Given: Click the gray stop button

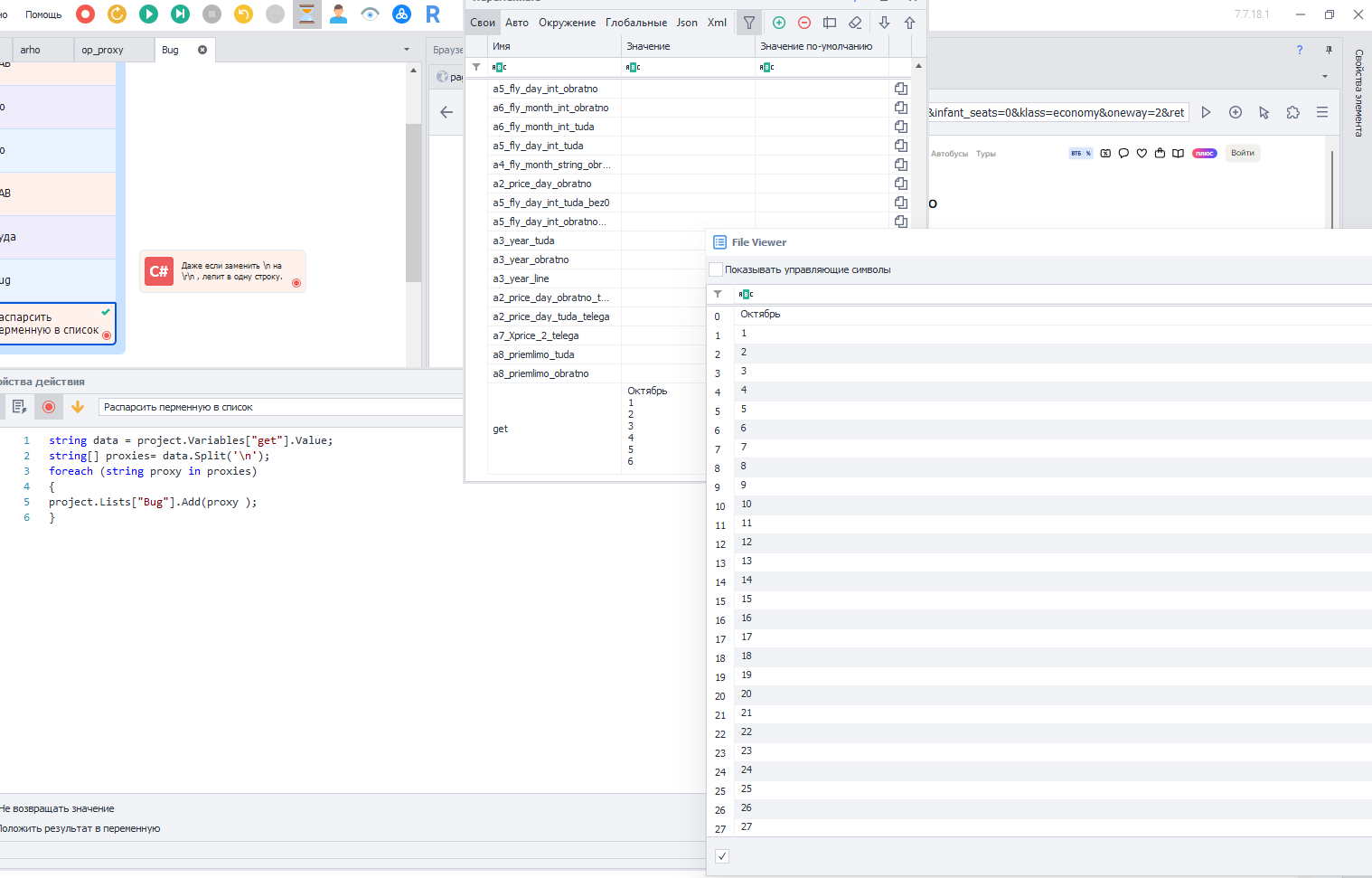Looking at the screenshot, I should click(x=212, y=14).
